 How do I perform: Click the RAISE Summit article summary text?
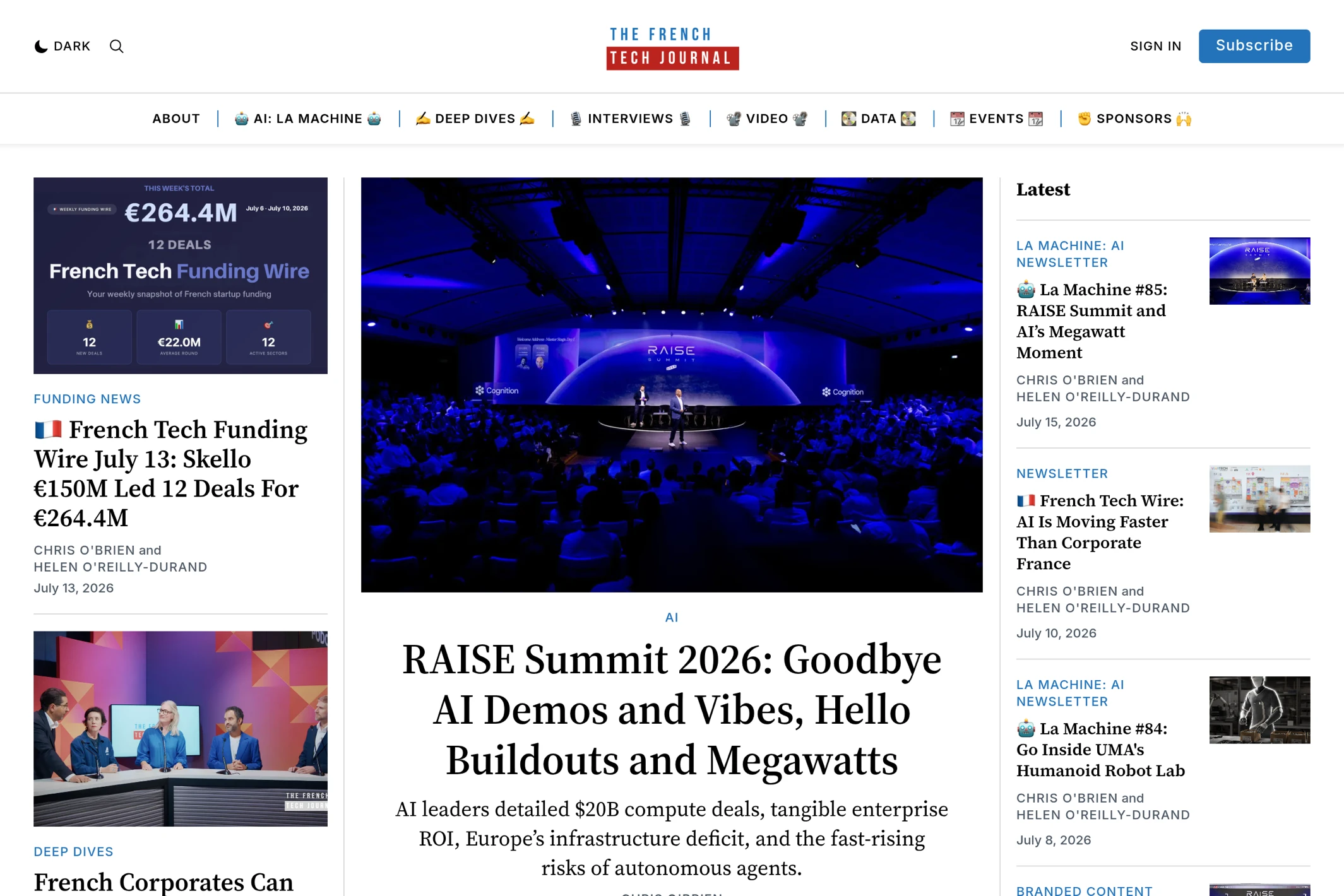[x=672, y=839]
